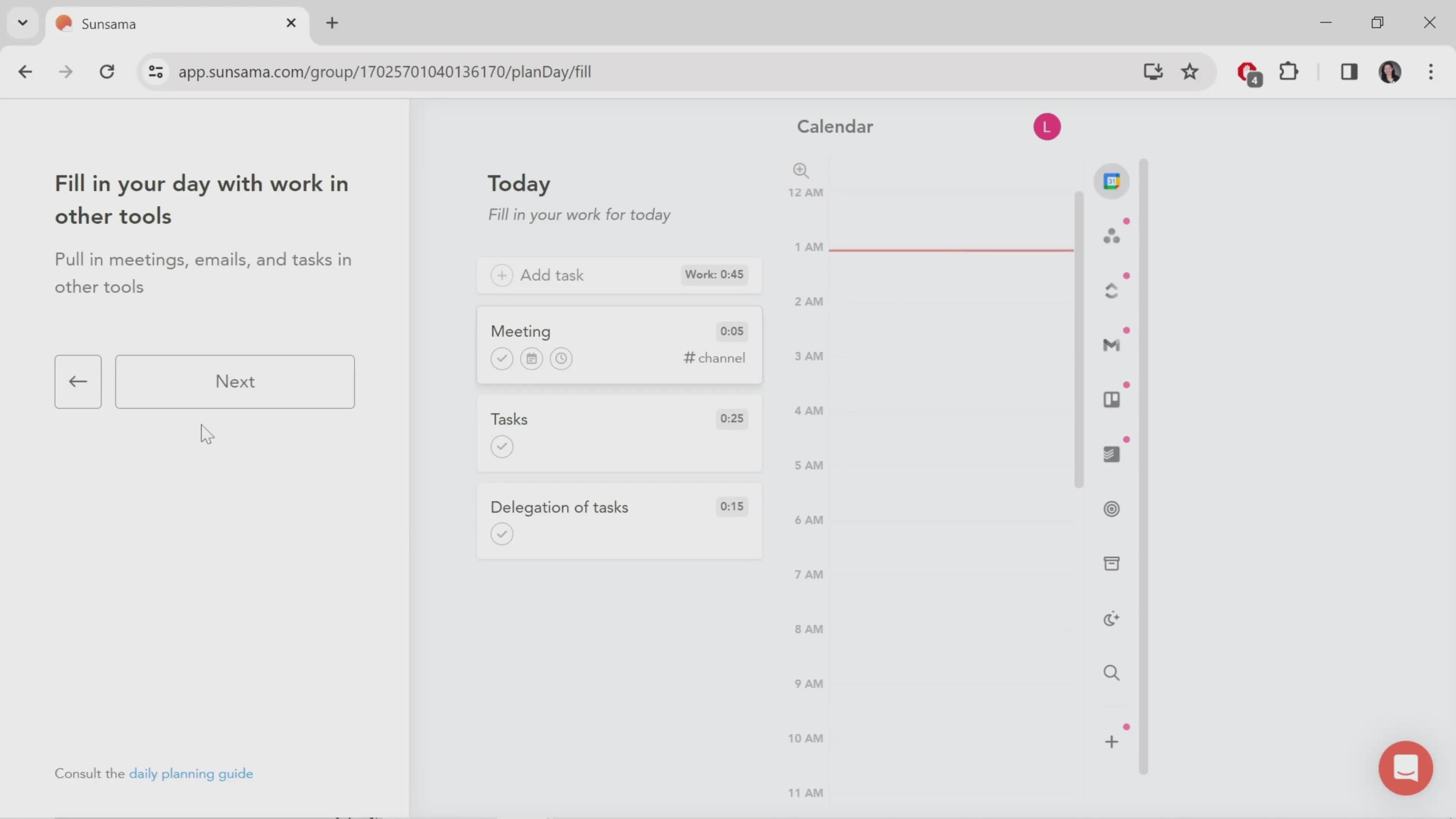View site information icon in address bar
The image size is (1456, 819).
click(x=155, y=72)
